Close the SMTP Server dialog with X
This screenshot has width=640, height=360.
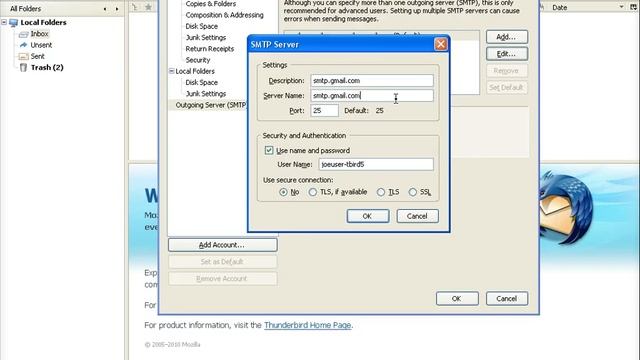click(440, 44)
